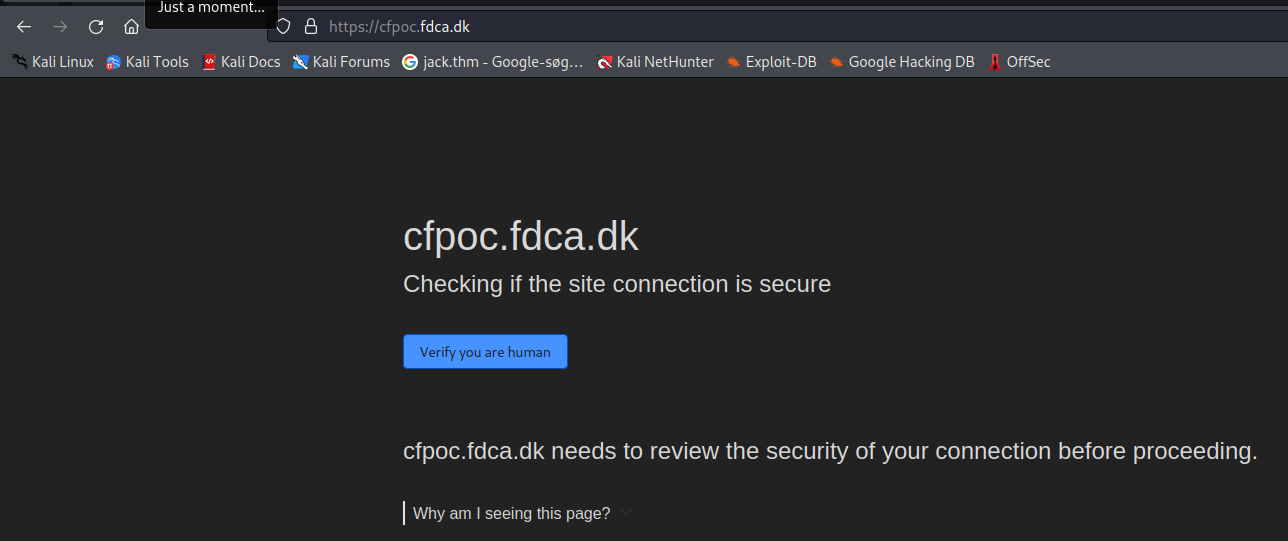Open the Google Hacking DB bookmark
This screenshot has height=541, width=1288.
point(901,62)
